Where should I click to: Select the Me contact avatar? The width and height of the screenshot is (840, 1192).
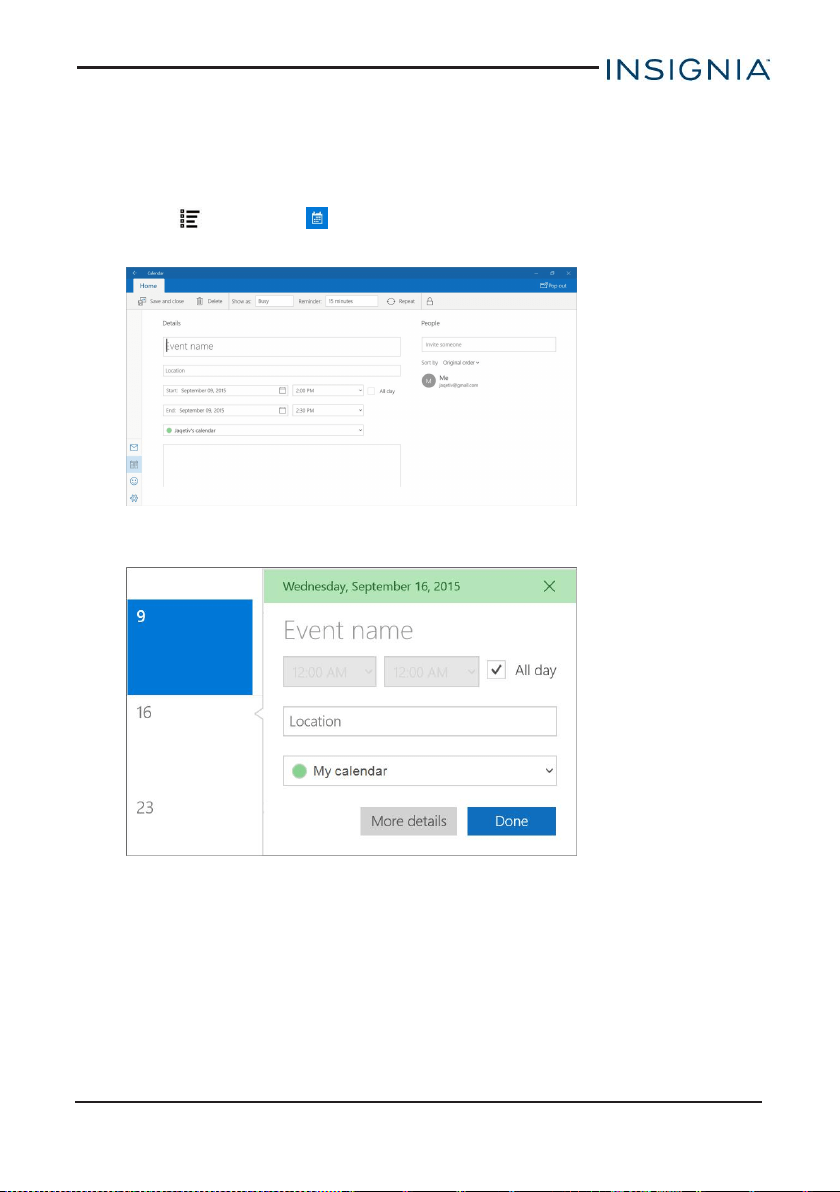point(429,381)
